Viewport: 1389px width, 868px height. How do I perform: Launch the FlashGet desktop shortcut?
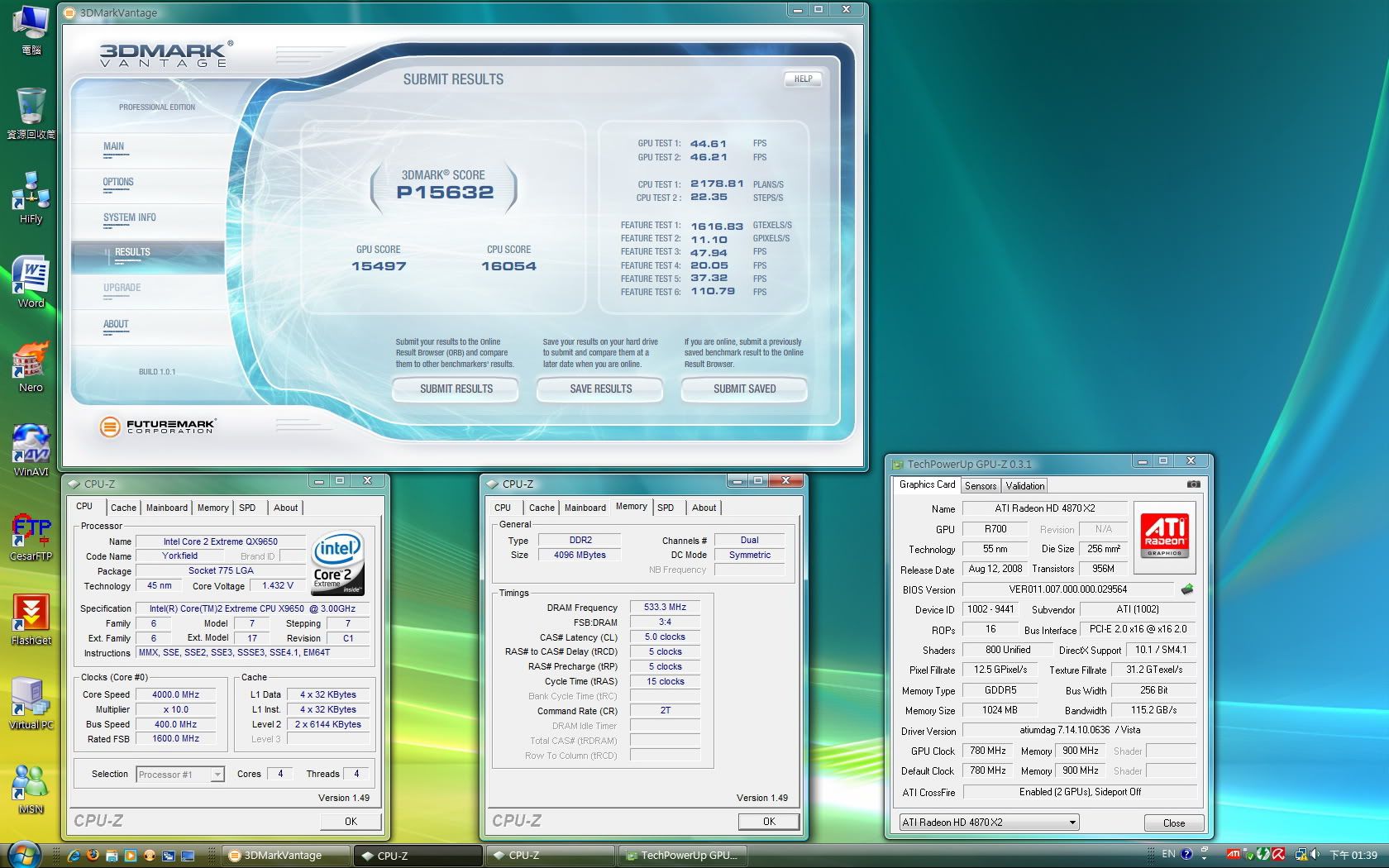coord(31,619)
